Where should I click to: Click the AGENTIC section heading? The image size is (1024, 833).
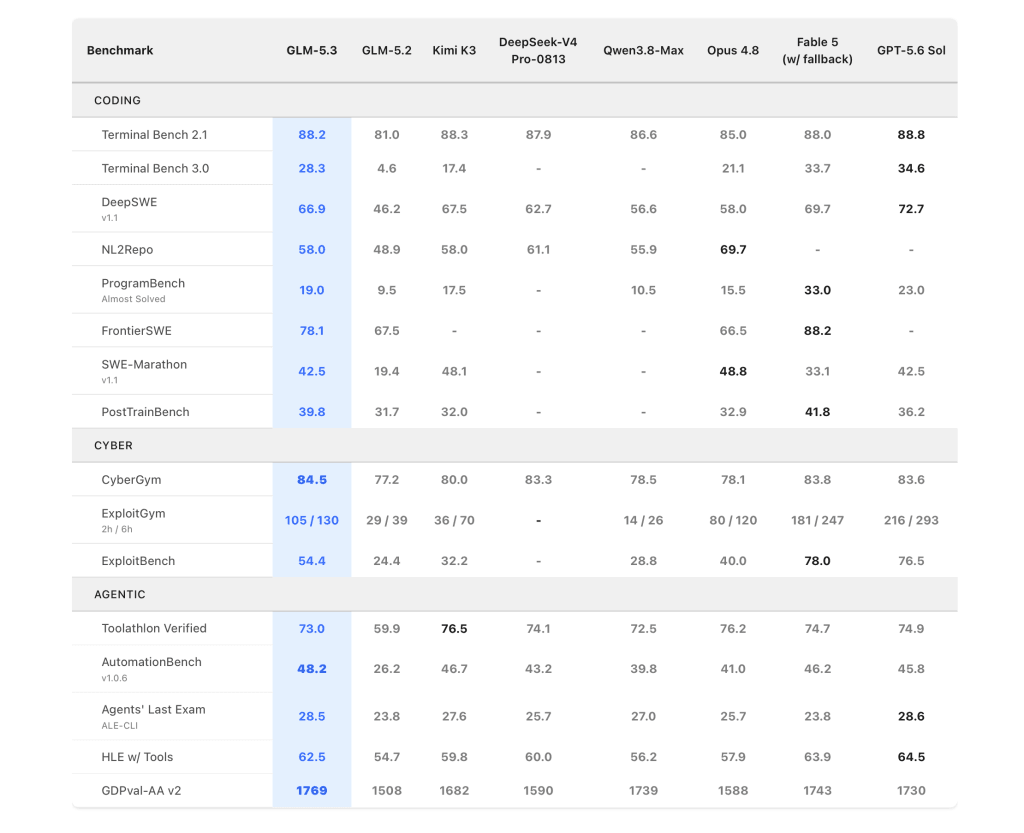coord(120,594)
